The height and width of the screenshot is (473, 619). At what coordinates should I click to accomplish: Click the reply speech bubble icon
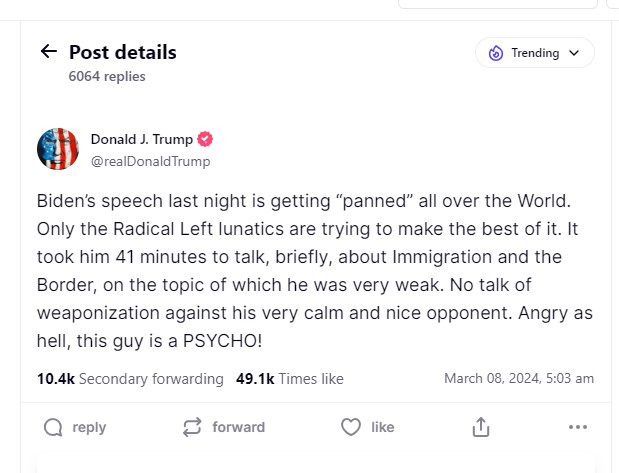click(x=53, y=427)
